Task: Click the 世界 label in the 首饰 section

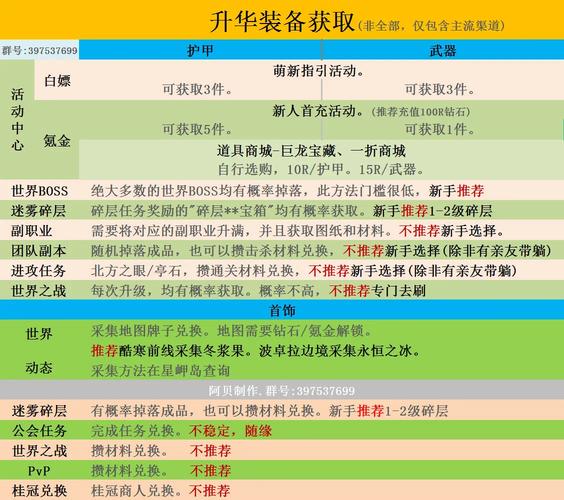Action: (x=39, y=334)
